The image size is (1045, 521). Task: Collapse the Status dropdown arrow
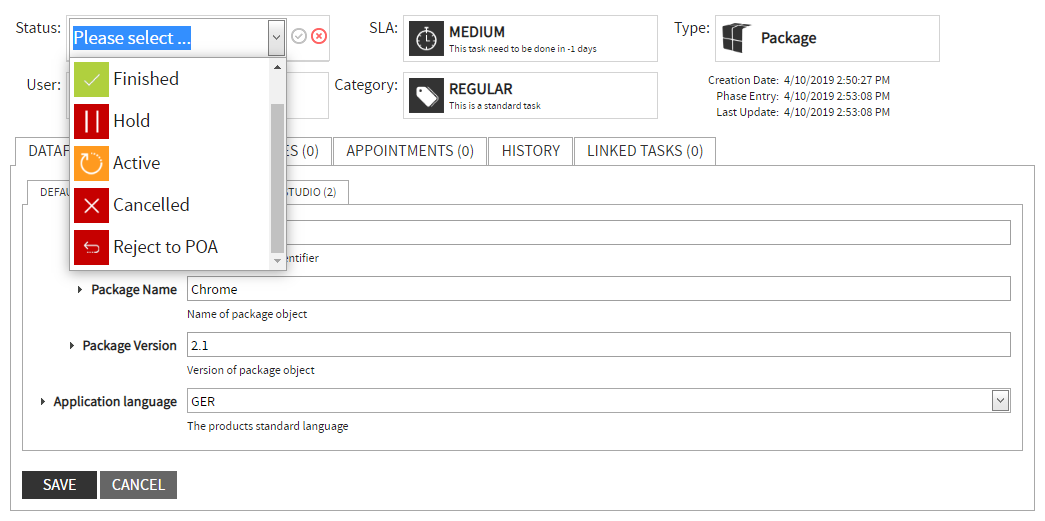pyautogui.click(x=276, y=38)
